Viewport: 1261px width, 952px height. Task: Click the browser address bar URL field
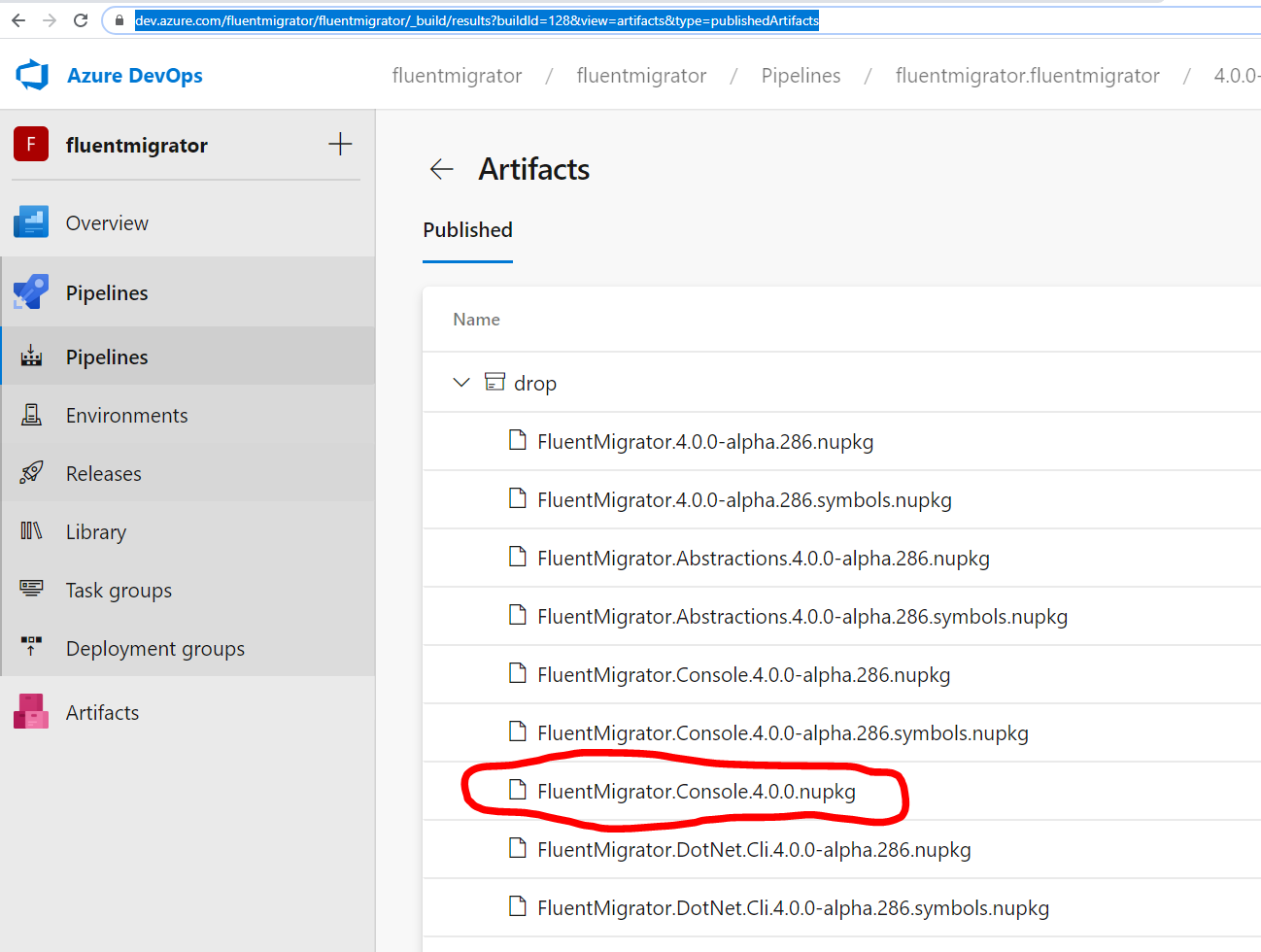click(476, 19)
